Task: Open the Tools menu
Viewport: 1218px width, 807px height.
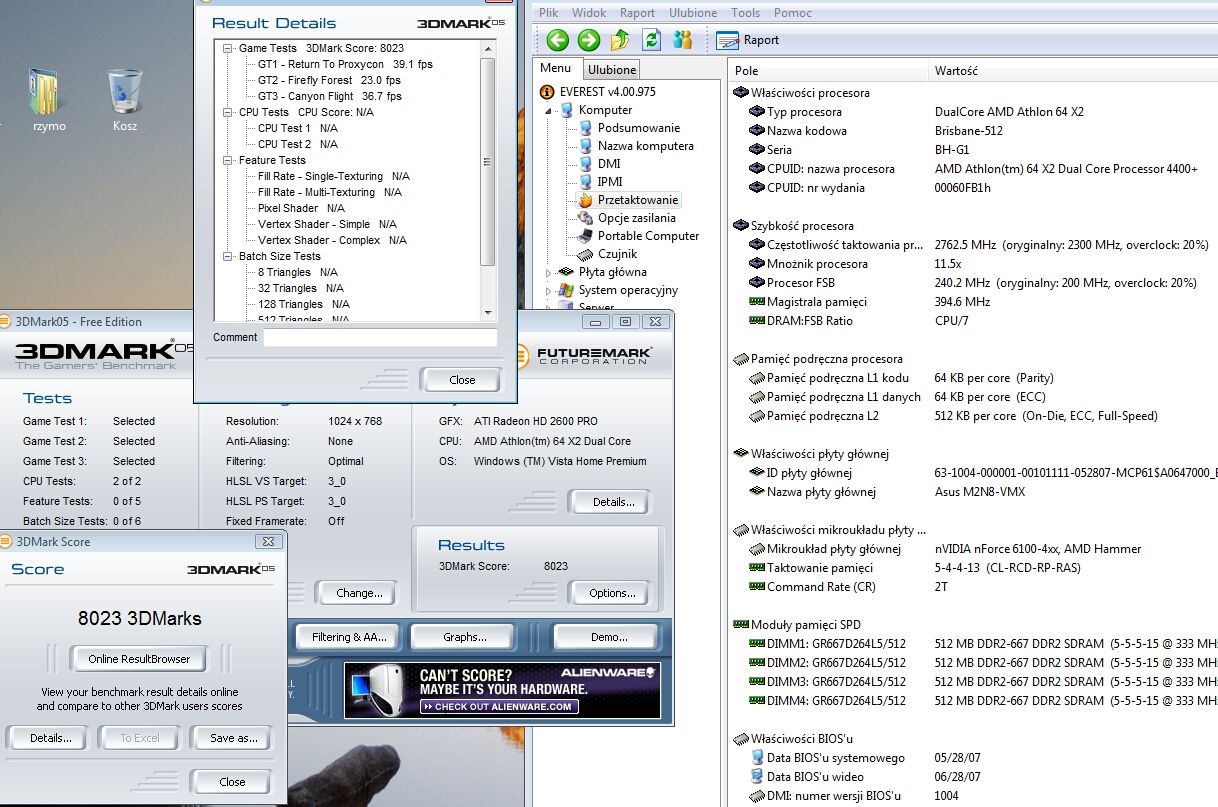Action: coord(745,13)
